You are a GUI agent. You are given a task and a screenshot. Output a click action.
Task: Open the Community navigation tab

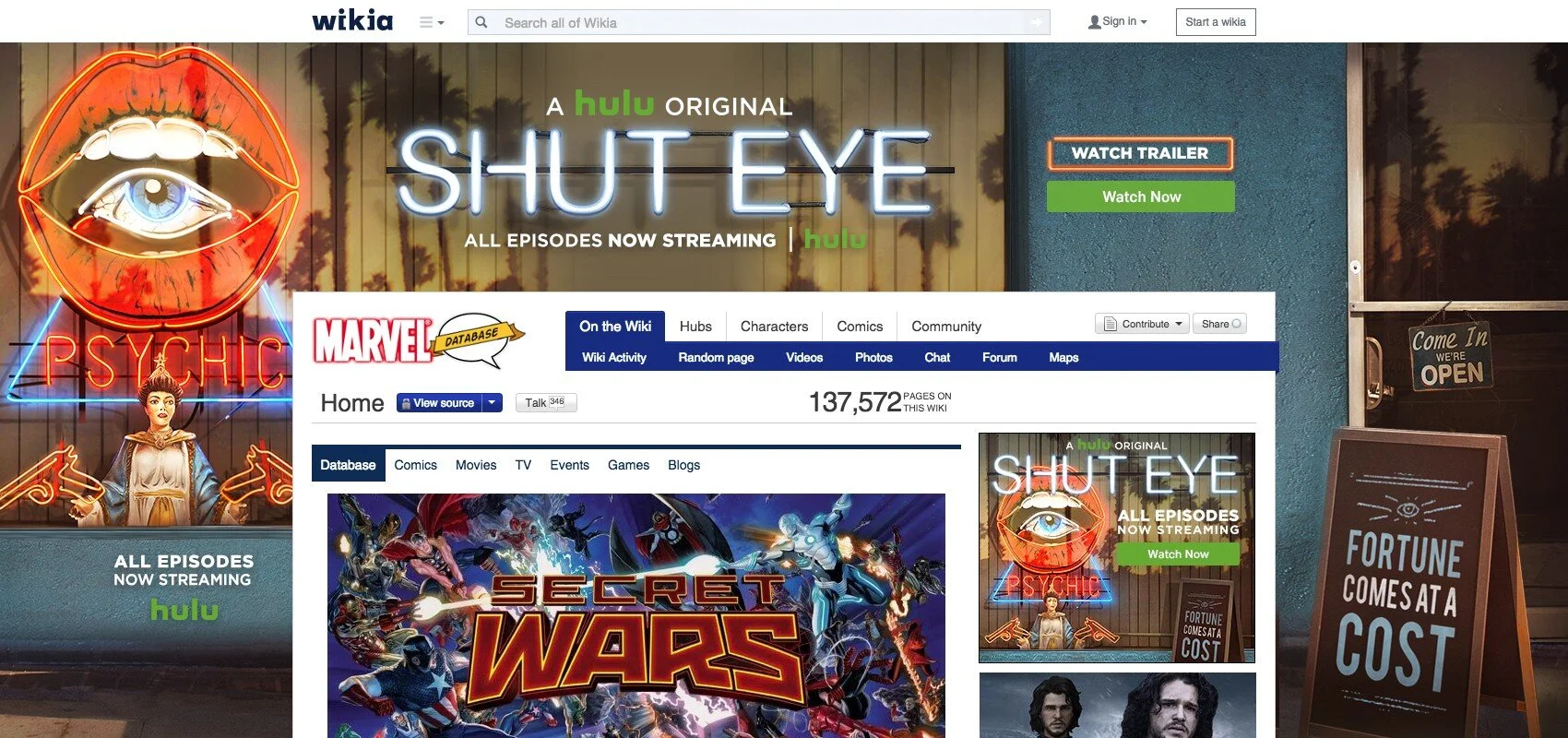(946, 327)
